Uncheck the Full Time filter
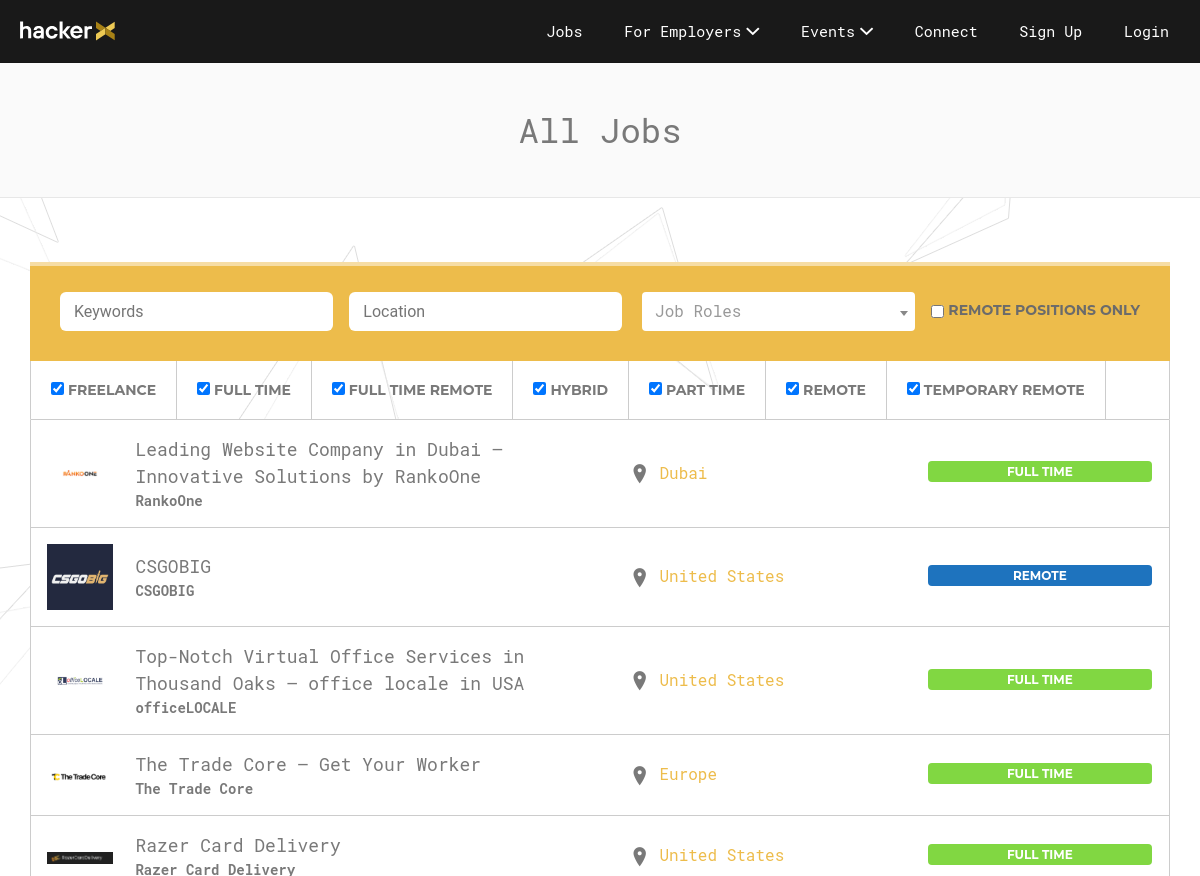Viewport: 1200px width, 876px height. click(x=203, y=389)
